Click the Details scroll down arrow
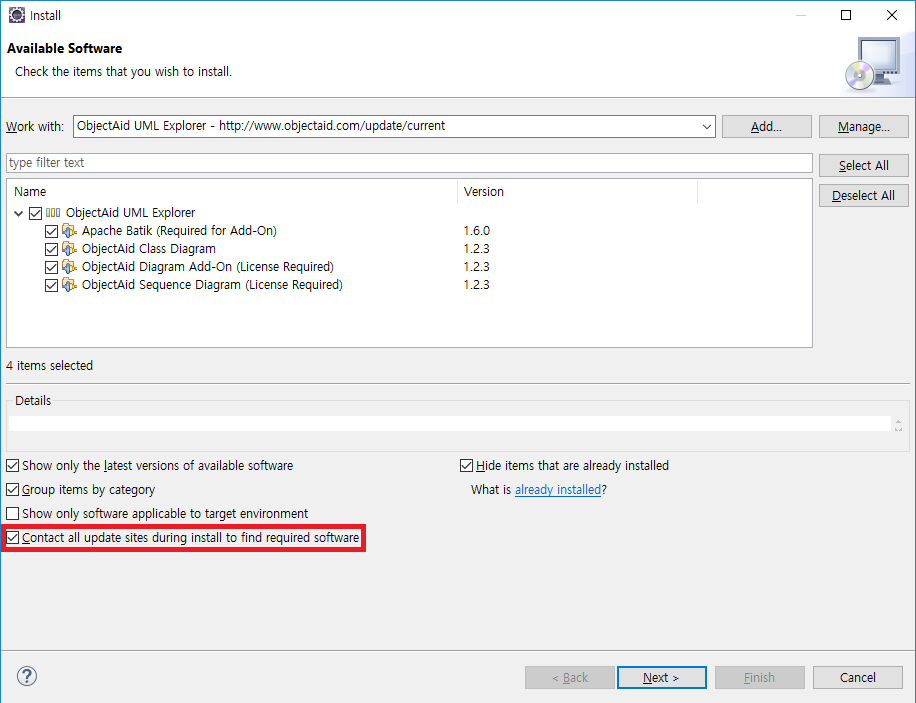Screen dimensions: 916x703 coord(898,428)
